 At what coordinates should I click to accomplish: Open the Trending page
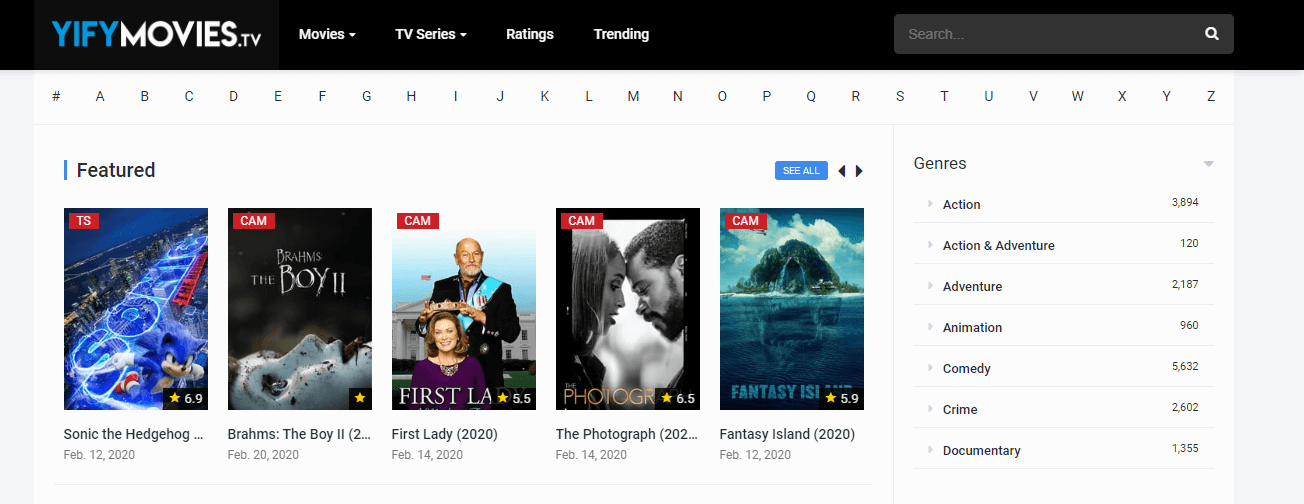click(621, 34)
